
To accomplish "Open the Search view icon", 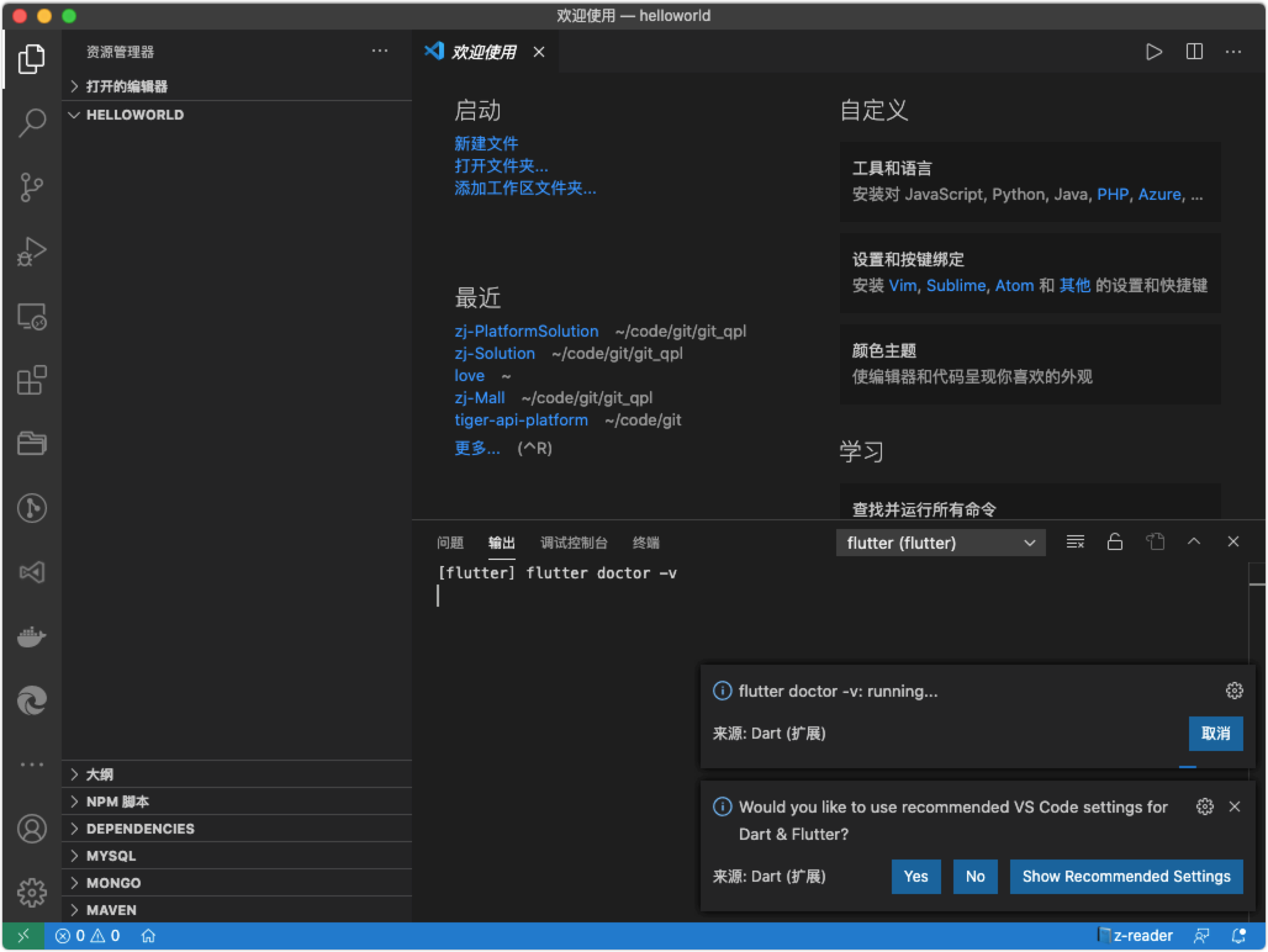I will coord(31,123).
